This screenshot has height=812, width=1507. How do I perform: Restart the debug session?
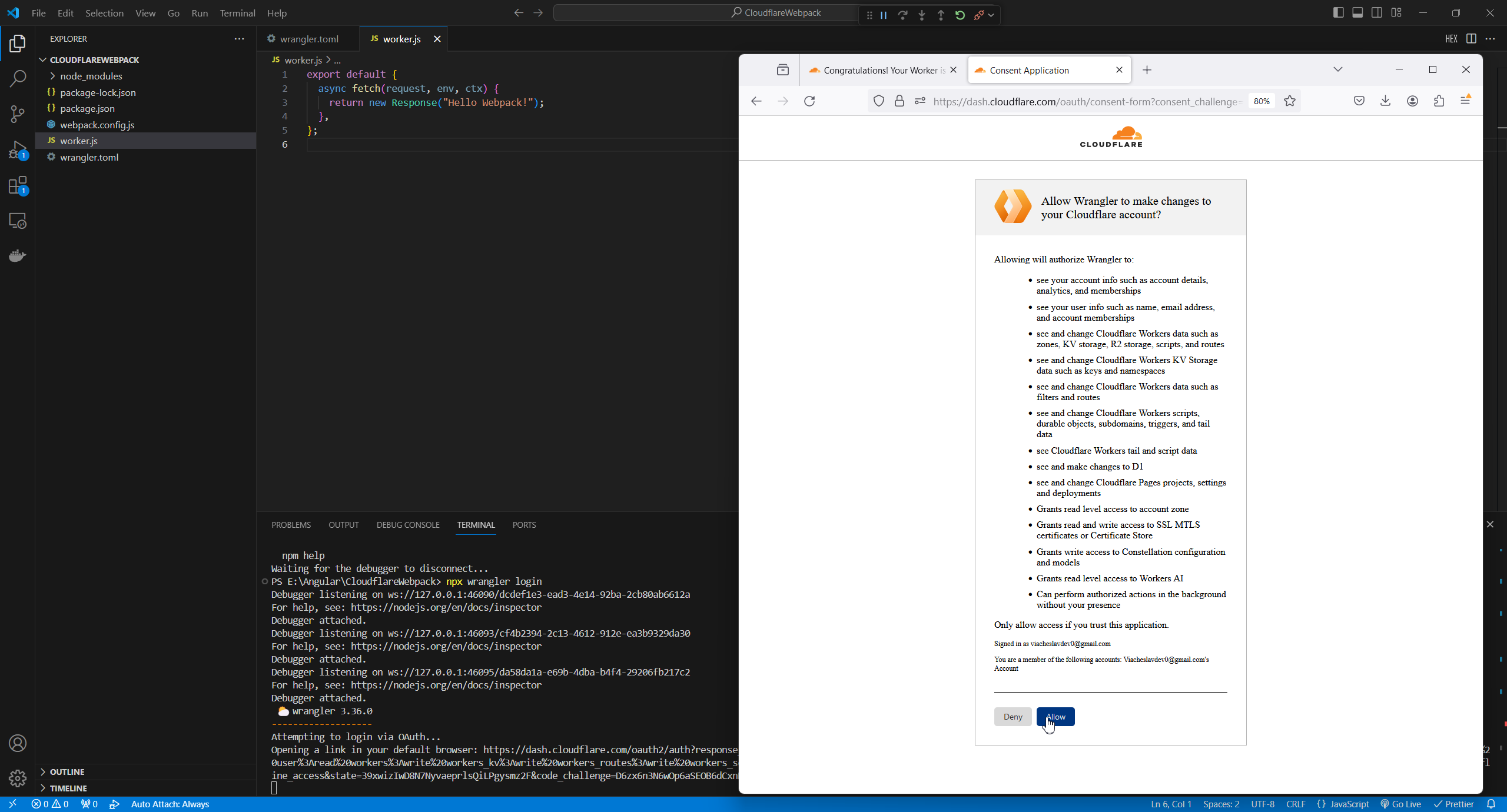click(960, 15)
